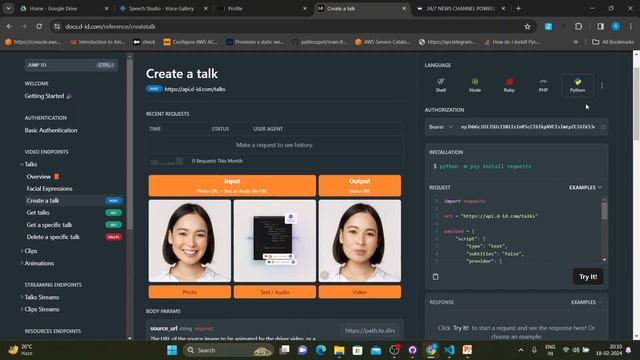Screen dimensions: 640x360
Task: Open the tab search dropdown arrow
Action: pos(8,8)
